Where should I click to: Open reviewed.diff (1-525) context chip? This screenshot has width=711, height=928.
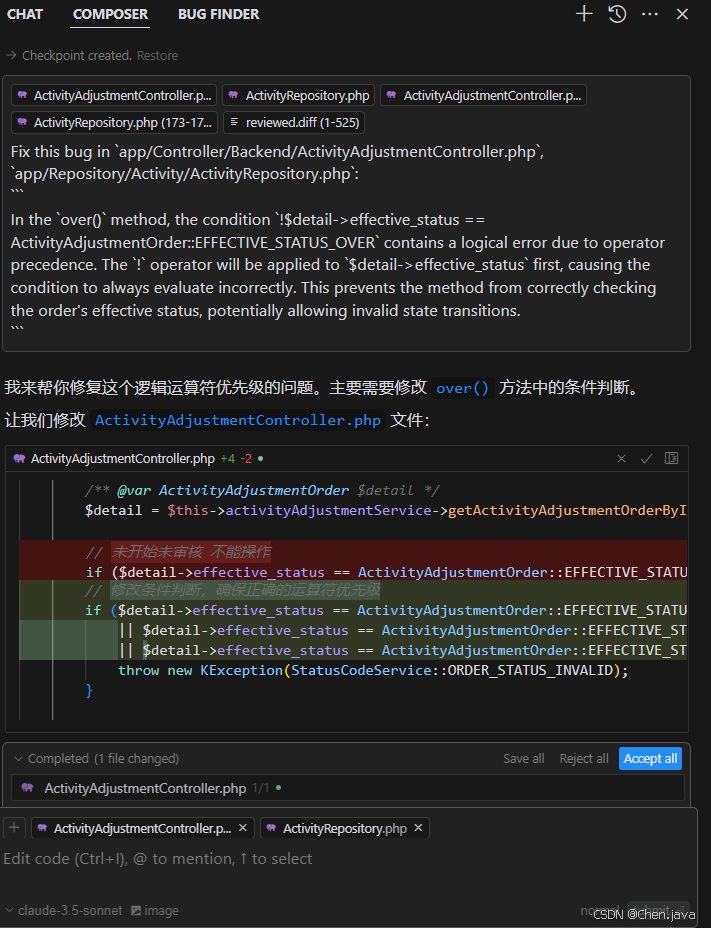point(294,123)
